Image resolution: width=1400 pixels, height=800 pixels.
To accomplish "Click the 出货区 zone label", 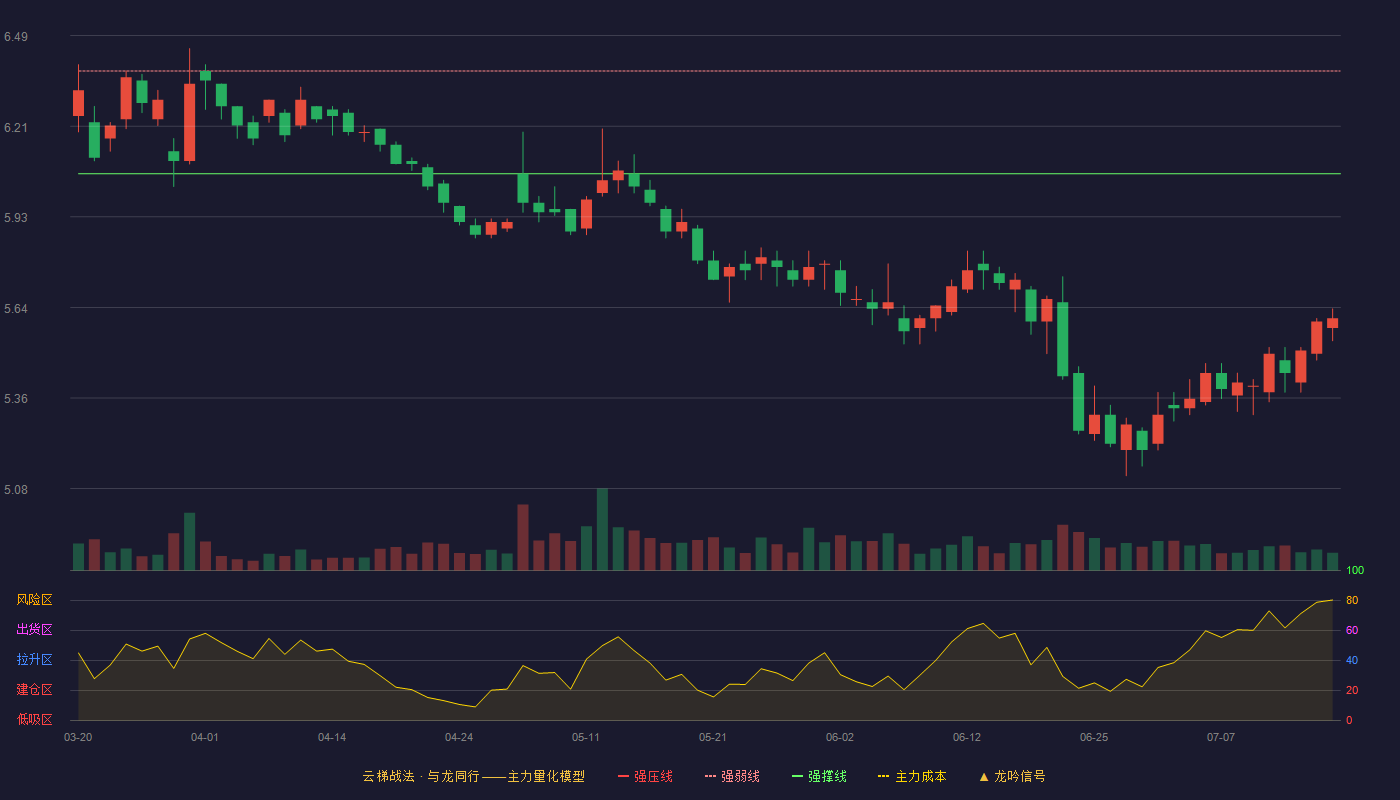I will [34, 630].
